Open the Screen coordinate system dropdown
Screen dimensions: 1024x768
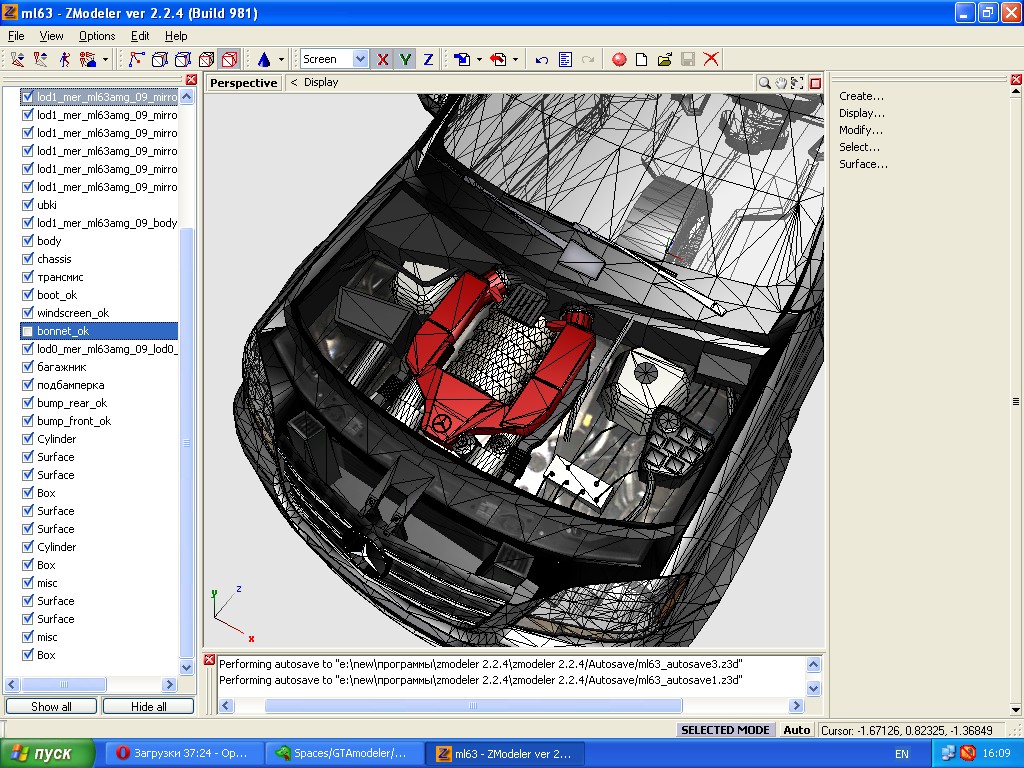360,60
